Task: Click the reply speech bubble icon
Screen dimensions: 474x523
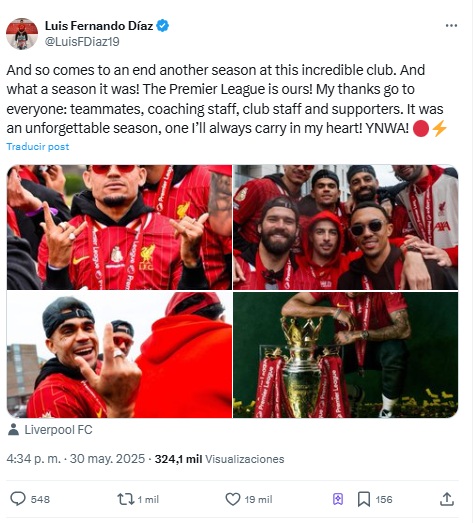Action: [18, 499]
